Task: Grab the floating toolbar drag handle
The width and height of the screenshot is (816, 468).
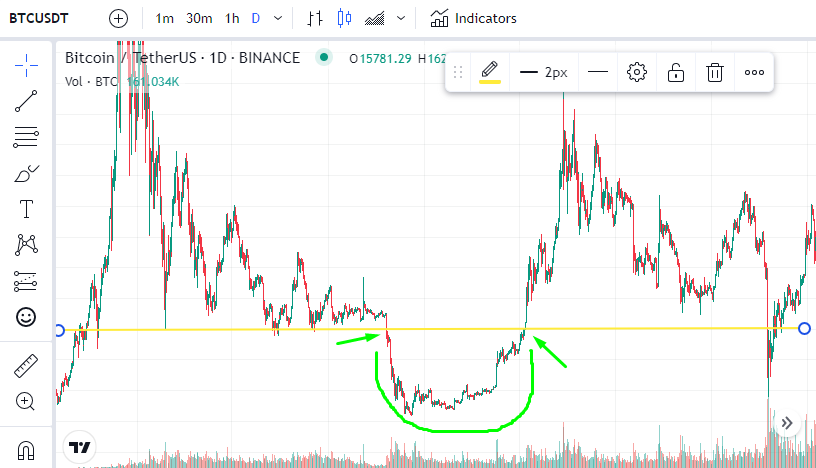Action: point(458,72)
